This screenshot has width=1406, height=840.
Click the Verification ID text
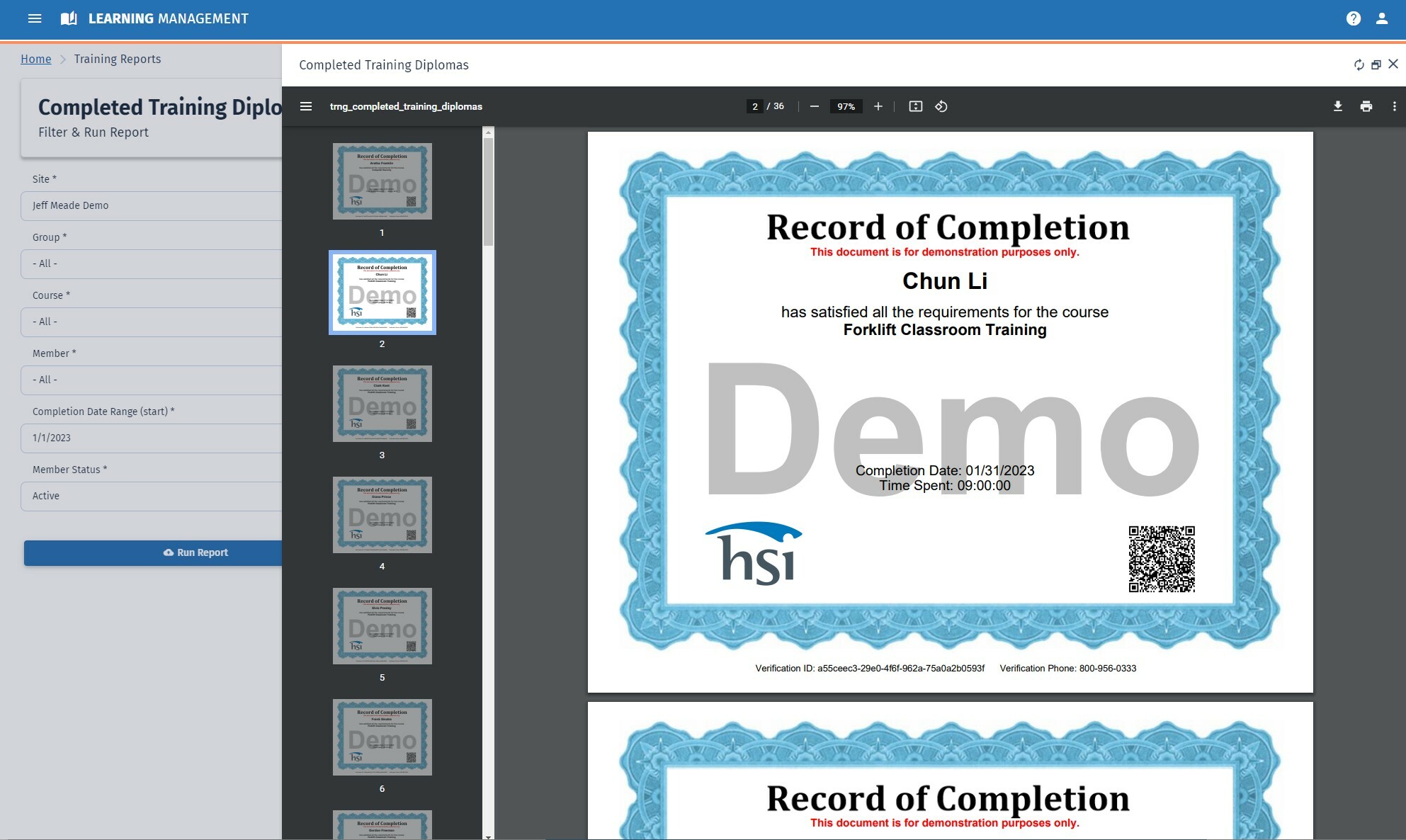tap(870, 669)
